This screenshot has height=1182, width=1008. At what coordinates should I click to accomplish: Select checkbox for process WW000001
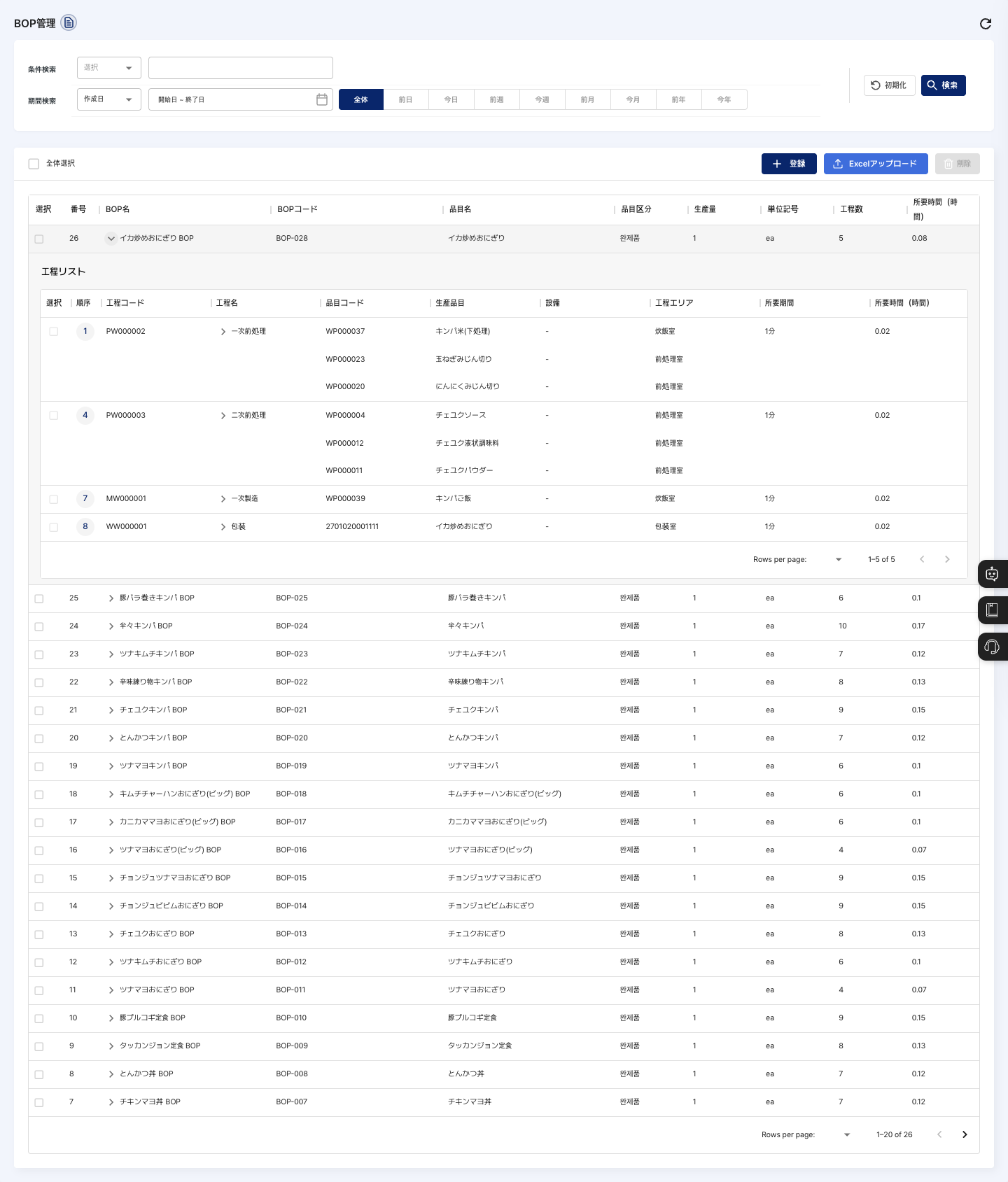click(54, 527)
